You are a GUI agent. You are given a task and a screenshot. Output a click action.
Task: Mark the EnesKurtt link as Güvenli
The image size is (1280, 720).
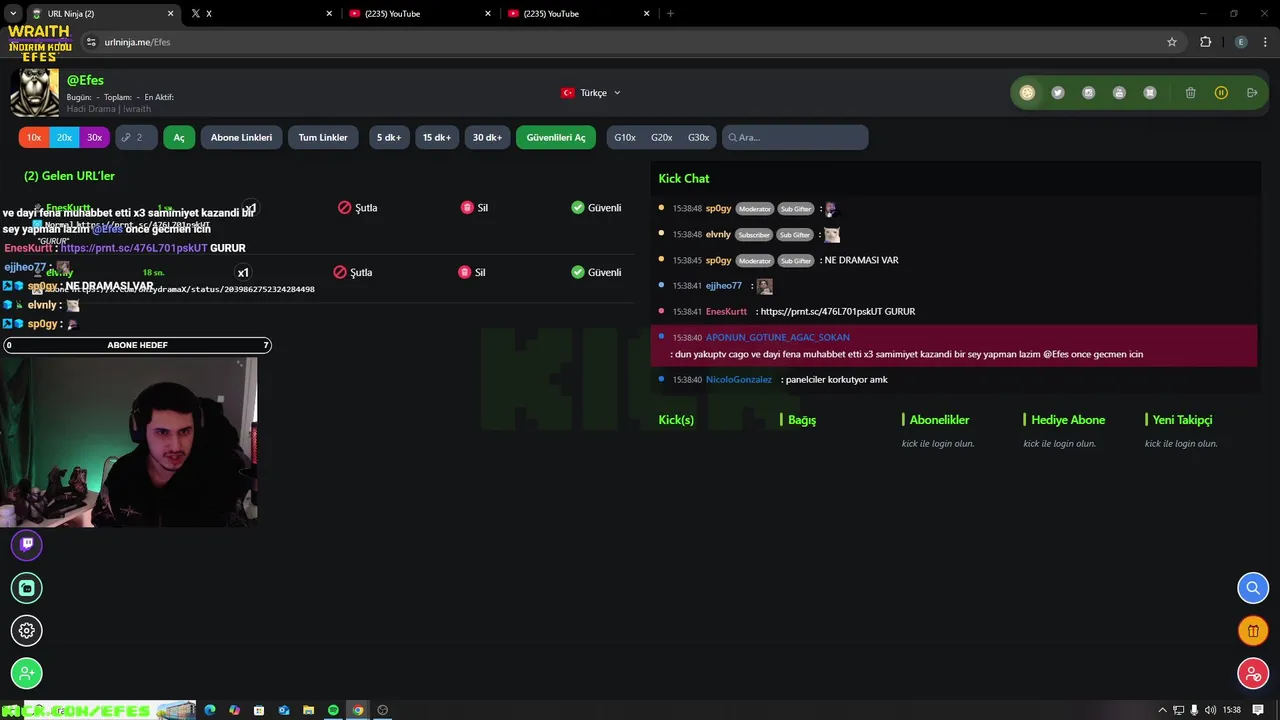coord(596,208)
